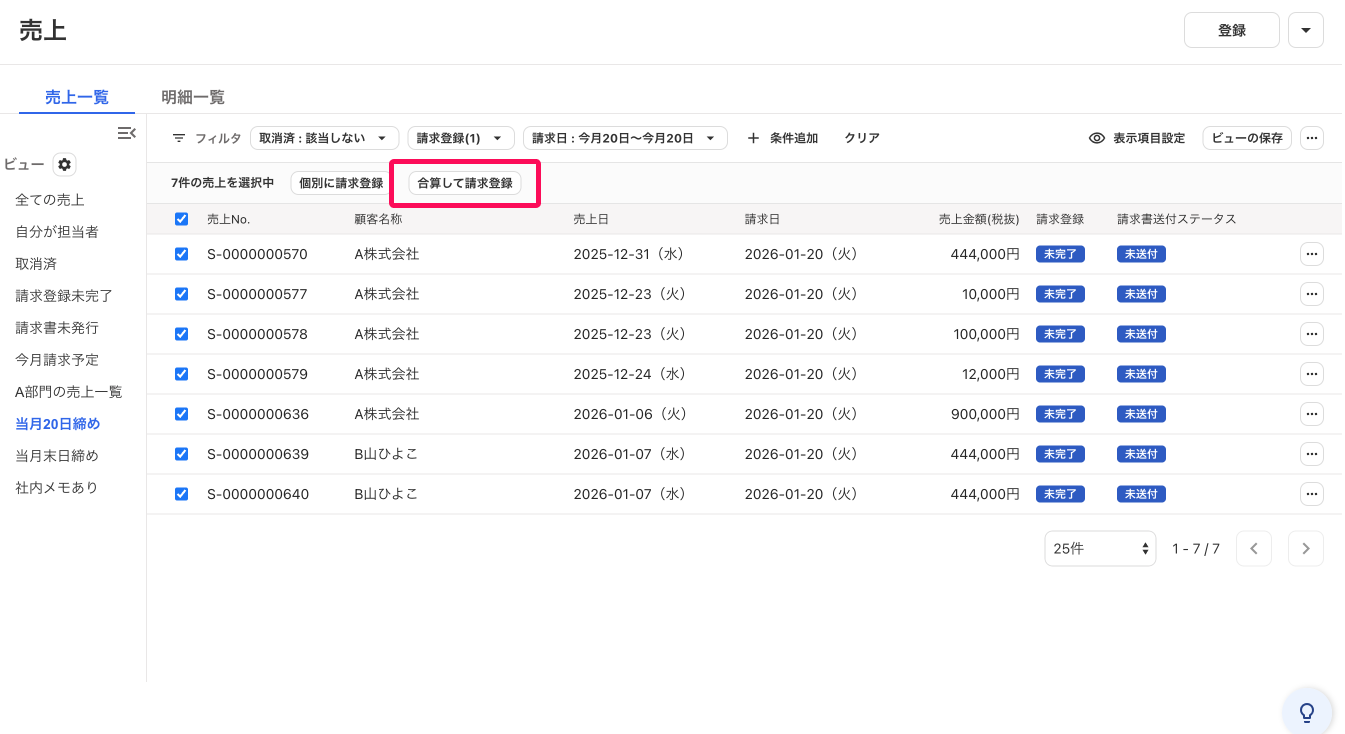The image size is (1345, 734).
Task: Switch to 明細一覧 tab
Action: (193, 97)
